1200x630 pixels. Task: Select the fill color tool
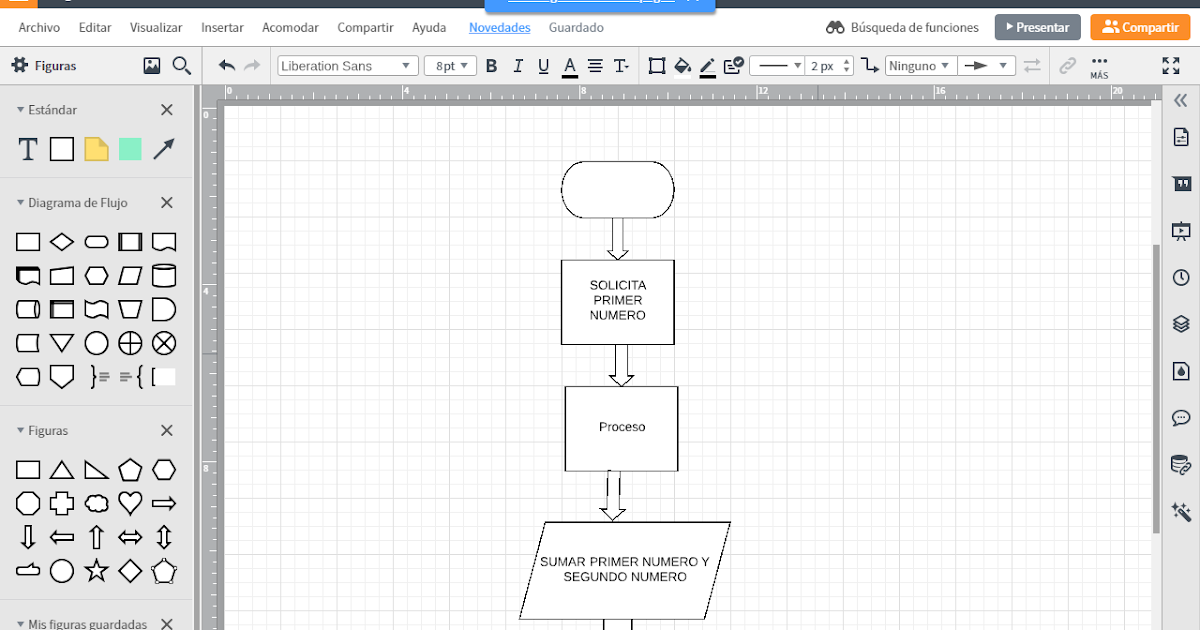click(683, 65)
